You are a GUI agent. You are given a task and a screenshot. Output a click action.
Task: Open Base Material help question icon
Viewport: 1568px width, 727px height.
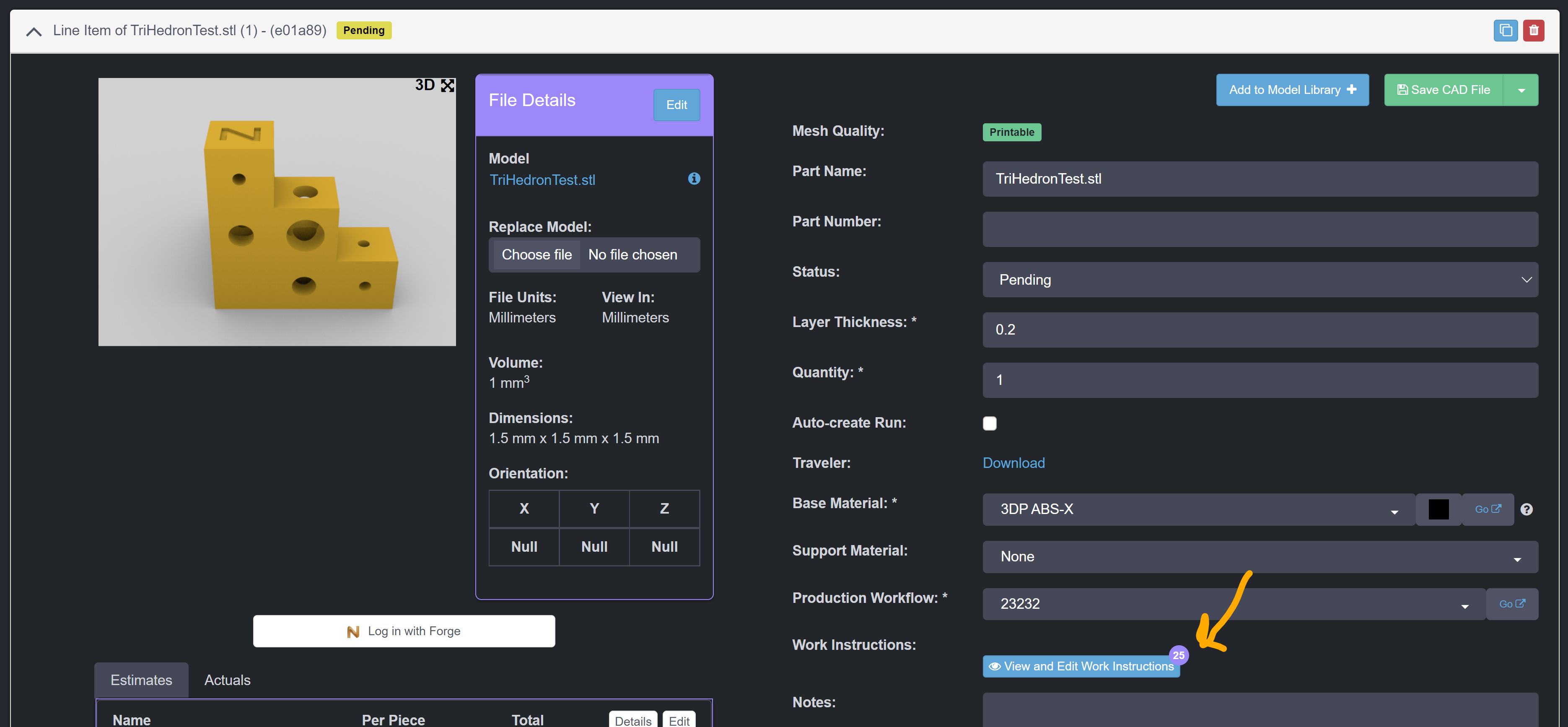(x=1526, y=510)
